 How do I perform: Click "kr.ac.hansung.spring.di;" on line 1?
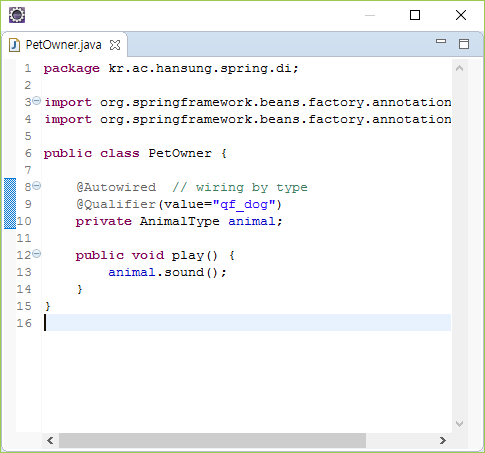click(203, 68)
